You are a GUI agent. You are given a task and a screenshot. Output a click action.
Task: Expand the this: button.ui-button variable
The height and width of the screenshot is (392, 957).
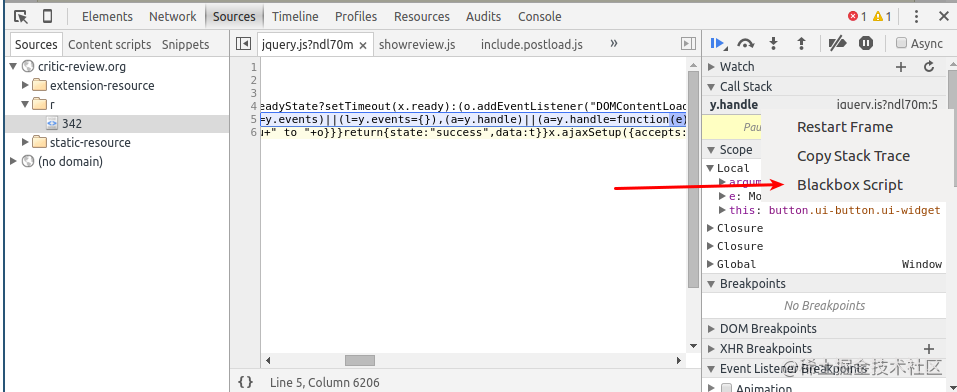pos(723,210)
